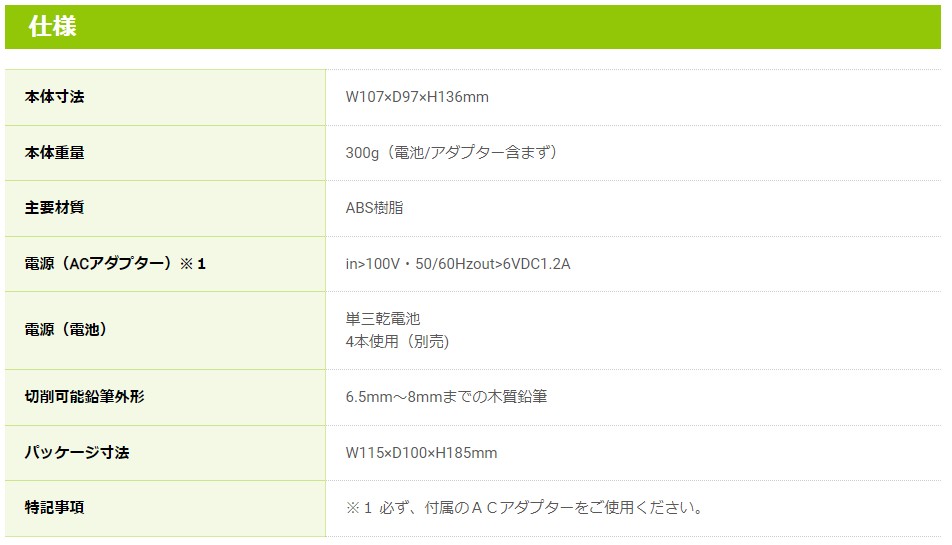This screenshot has height=545, width=952.
Task: Click the 主要材質 row label
Action: [54, 208]
